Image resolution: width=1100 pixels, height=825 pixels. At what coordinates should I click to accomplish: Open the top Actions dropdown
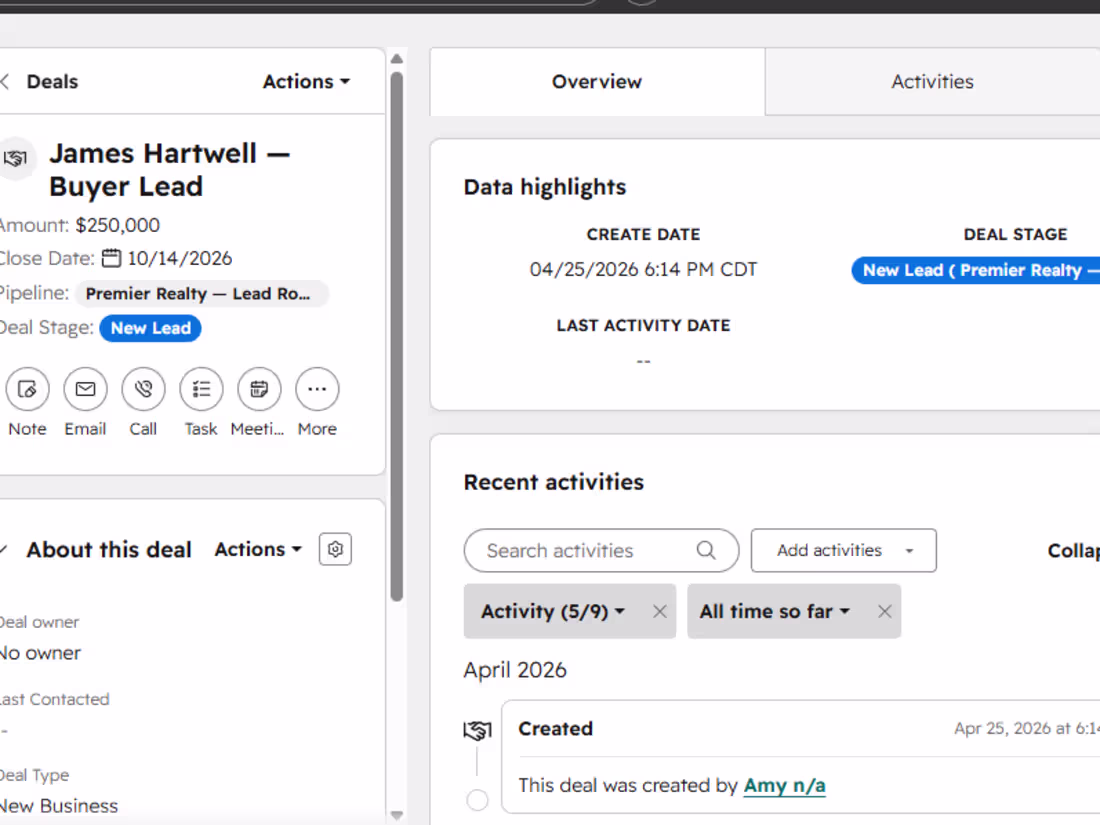tap(307, 81)
